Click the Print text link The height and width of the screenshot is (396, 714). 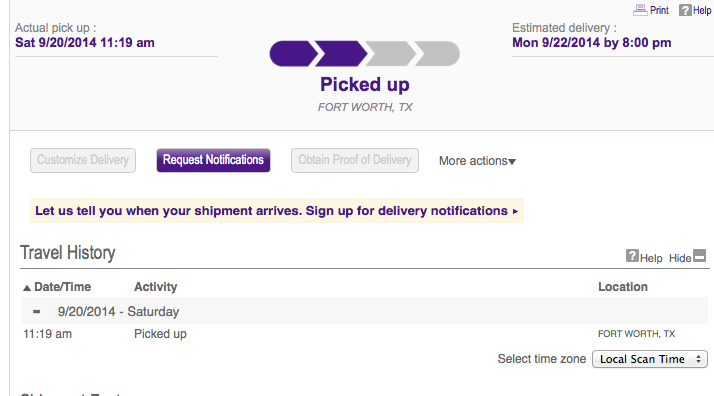tap(659, 10)
